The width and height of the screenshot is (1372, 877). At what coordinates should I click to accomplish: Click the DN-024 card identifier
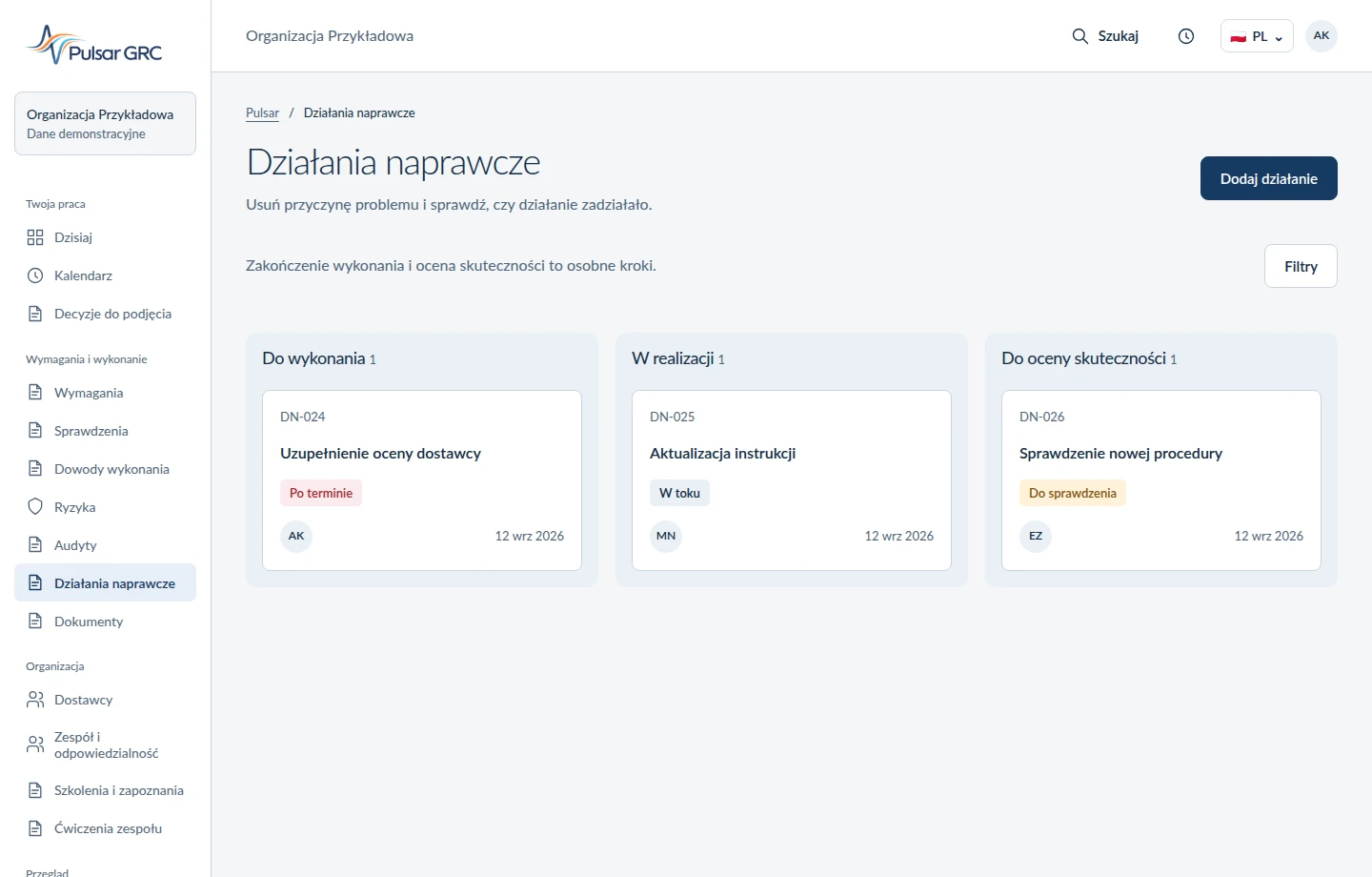303,417
